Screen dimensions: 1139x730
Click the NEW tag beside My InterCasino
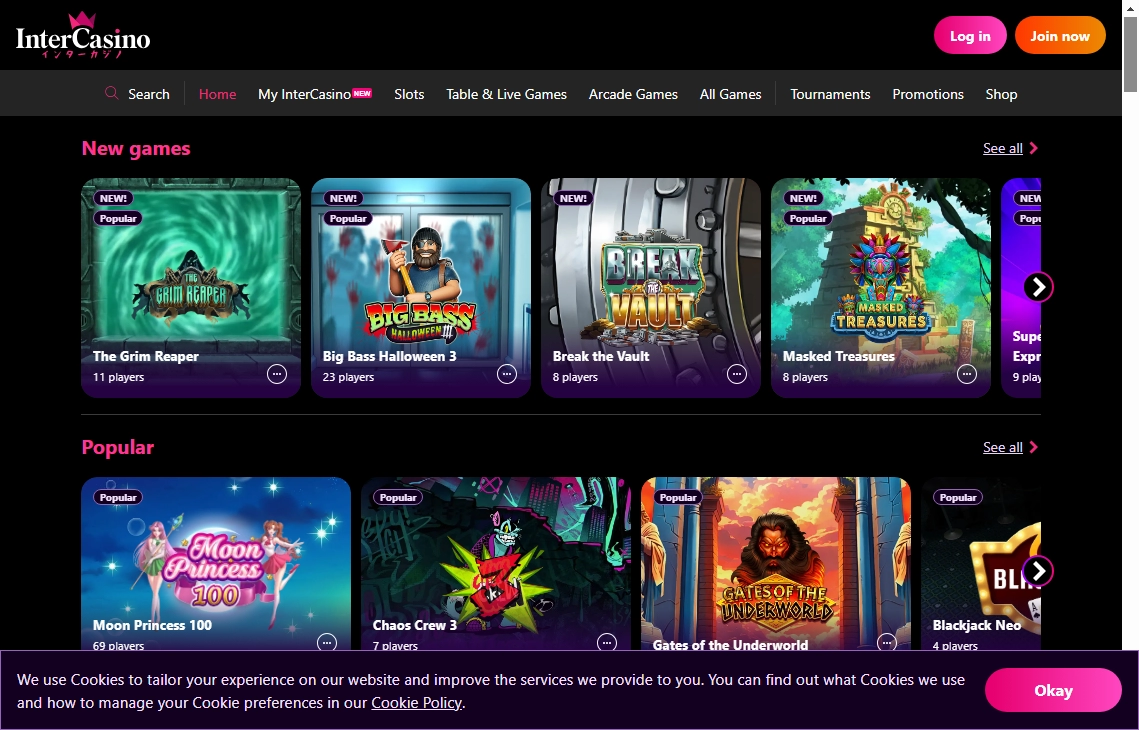pyautogui.click(x=362, y=93)
